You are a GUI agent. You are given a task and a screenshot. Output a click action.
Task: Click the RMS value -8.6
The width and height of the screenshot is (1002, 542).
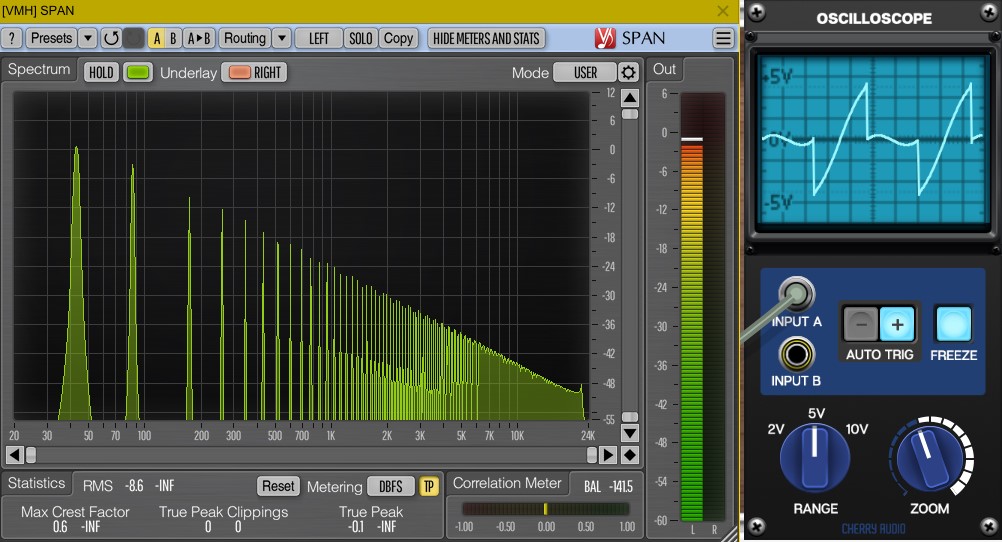[134, 486]
